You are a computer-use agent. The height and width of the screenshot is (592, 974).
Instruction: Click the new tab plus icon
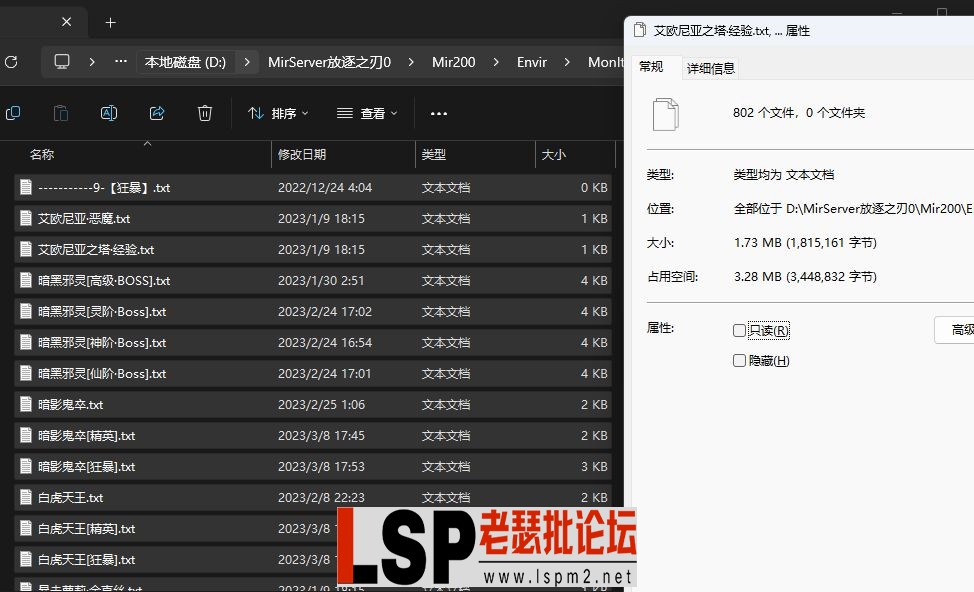coord(110,22)
